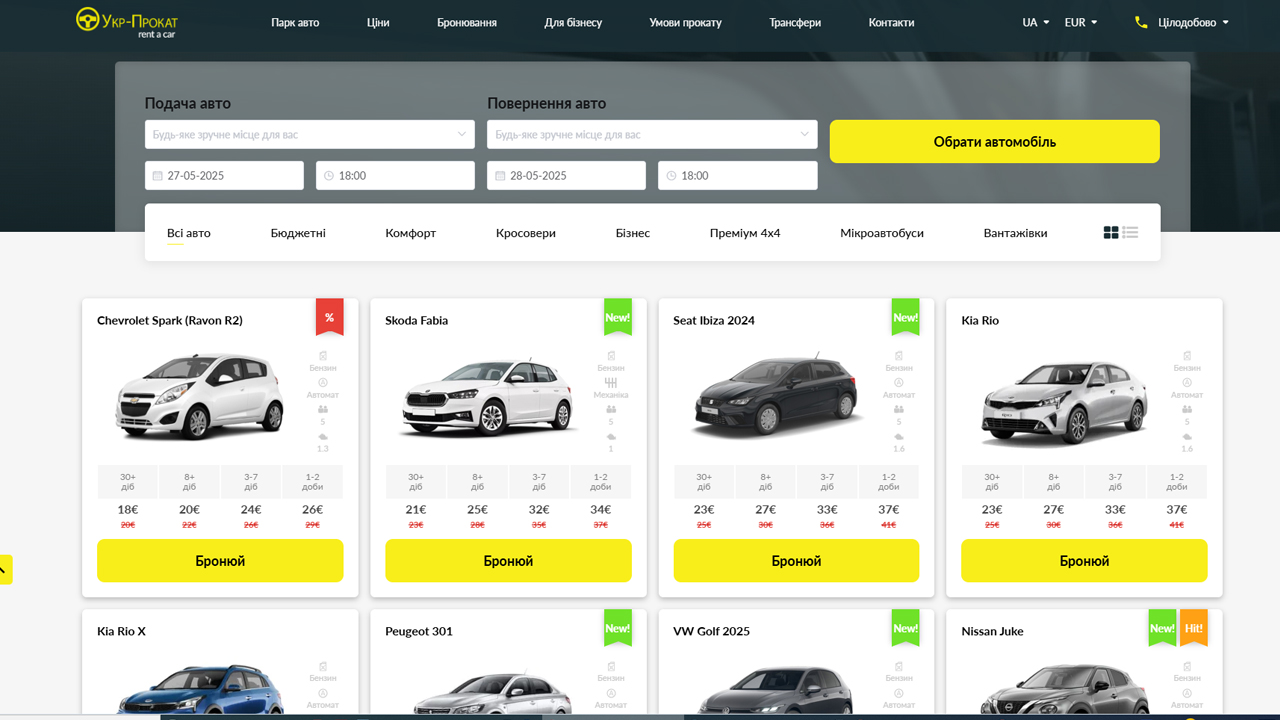Click the seats icon on Chevrolet Spark card
The height and width of the screenshot is (720, 1280).
click(x=323, y=410)
